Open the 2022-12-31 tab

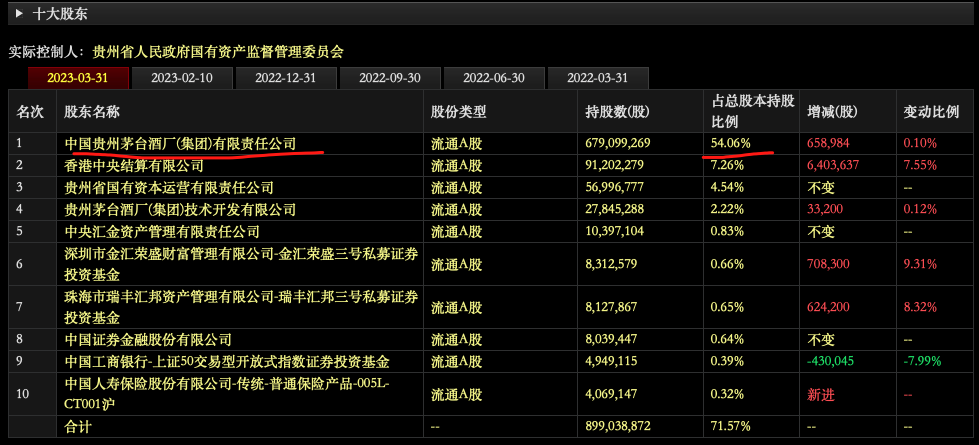pos(286,78)
